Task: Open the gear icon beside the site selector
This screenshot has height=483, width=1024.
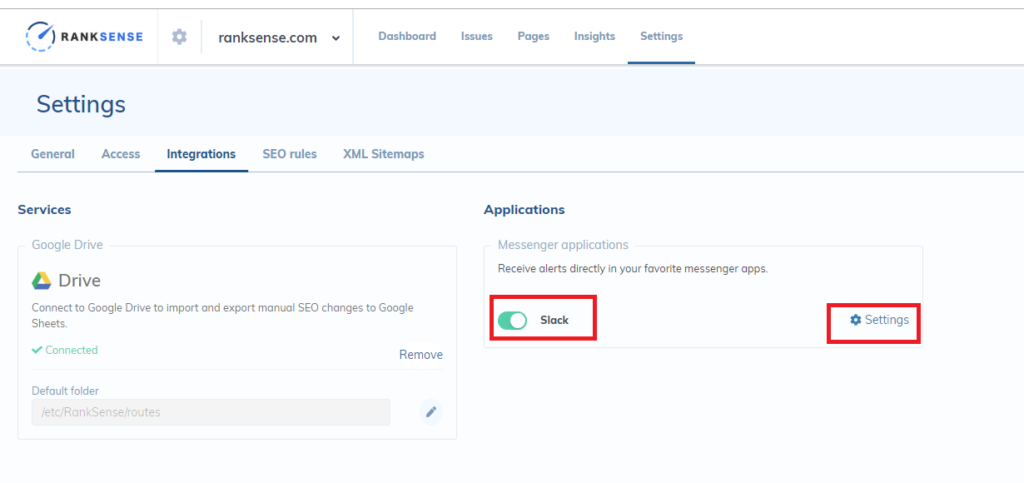Action: tap(179, 37)
